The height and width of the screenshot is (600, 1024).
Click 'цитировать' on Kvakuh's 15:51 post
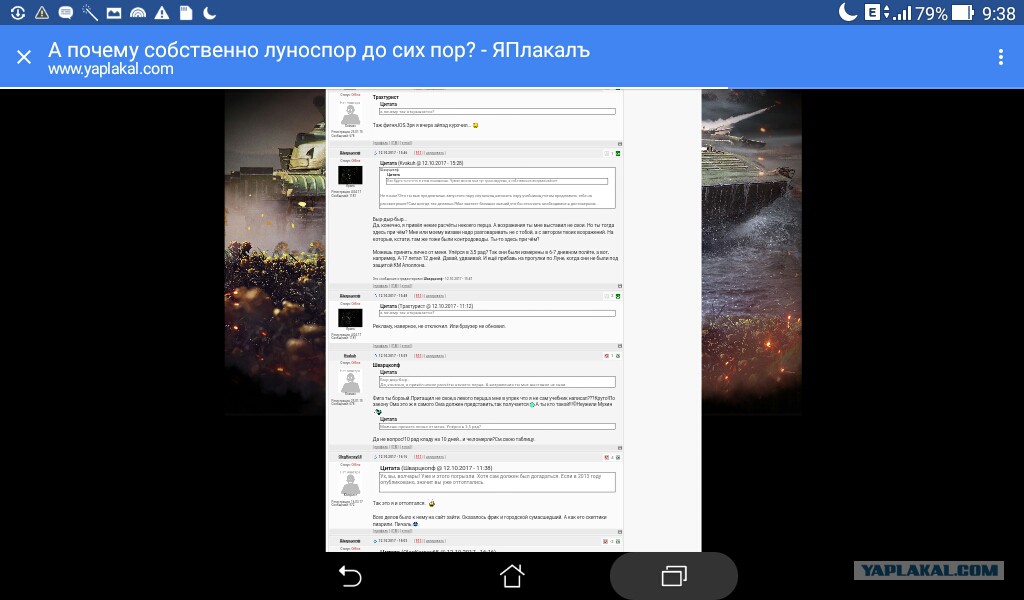[435, 356]
